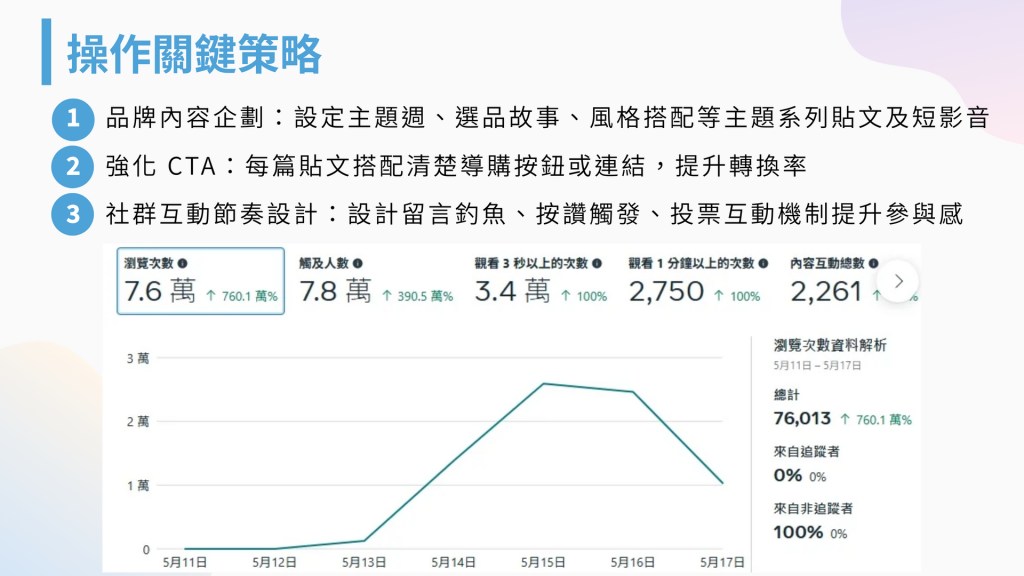Click the numbered bullet 1 circle

pos(73,119)
